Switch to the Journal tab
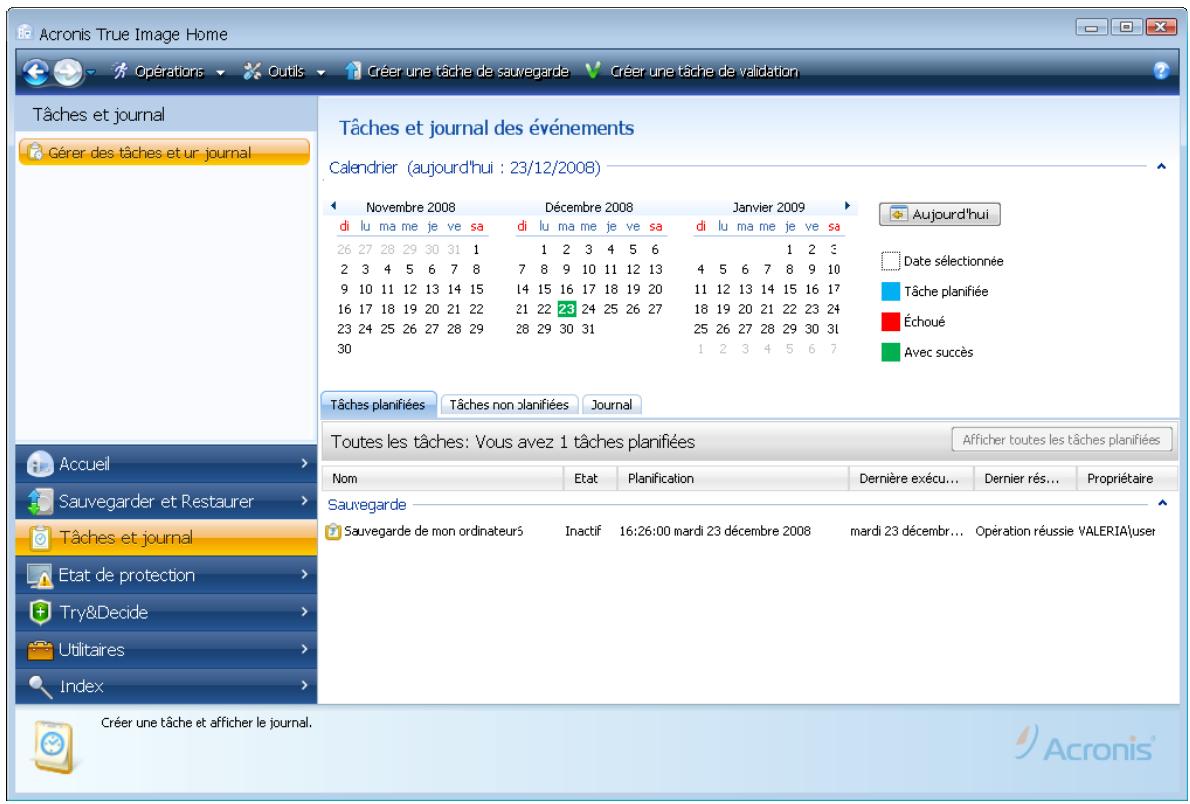Screen dimensions: 1190x804 [x=612, y=405]
